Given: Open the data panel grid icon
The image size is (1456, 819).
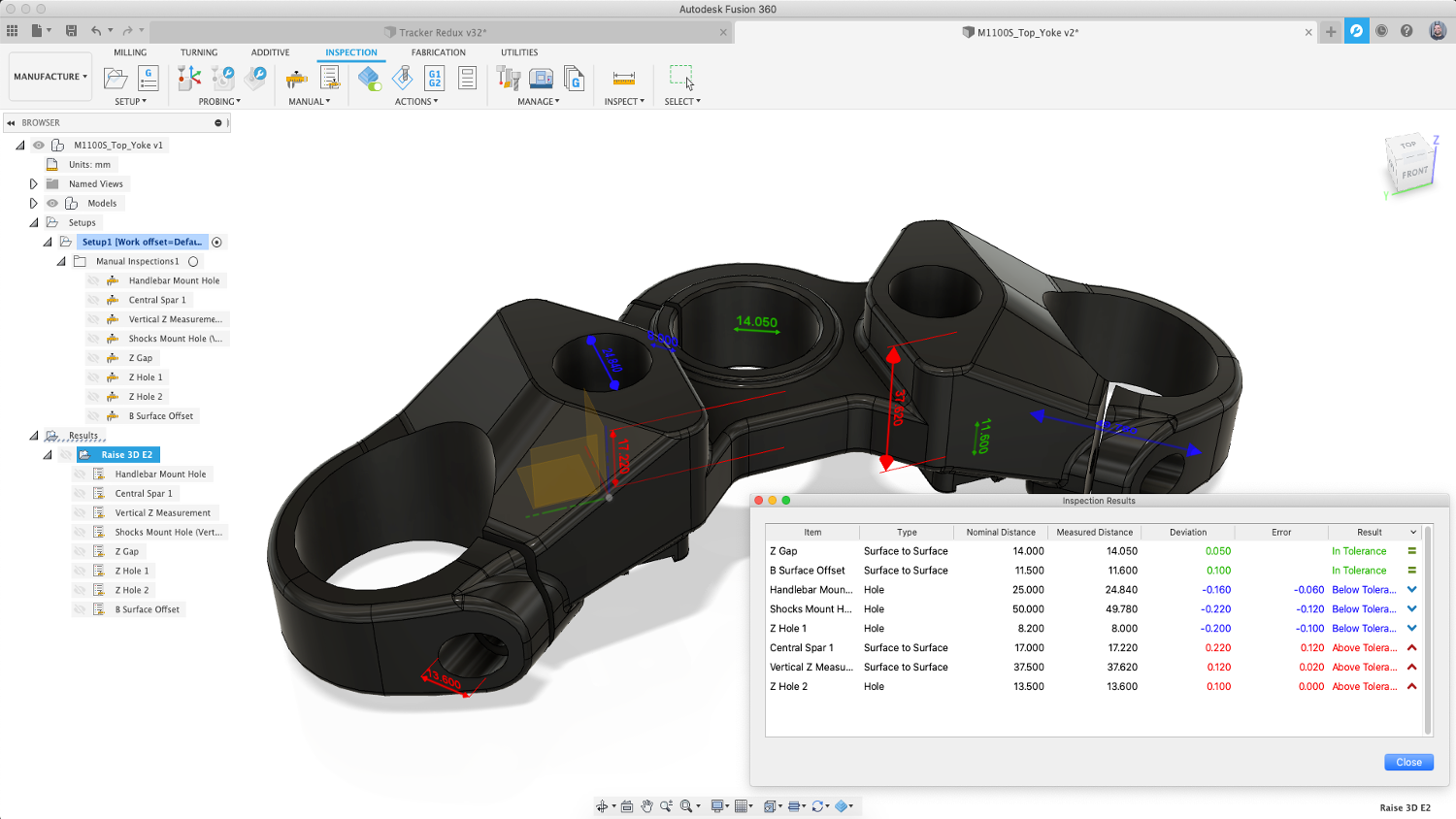Looking at the screenshot, I should tap(13, 31).
